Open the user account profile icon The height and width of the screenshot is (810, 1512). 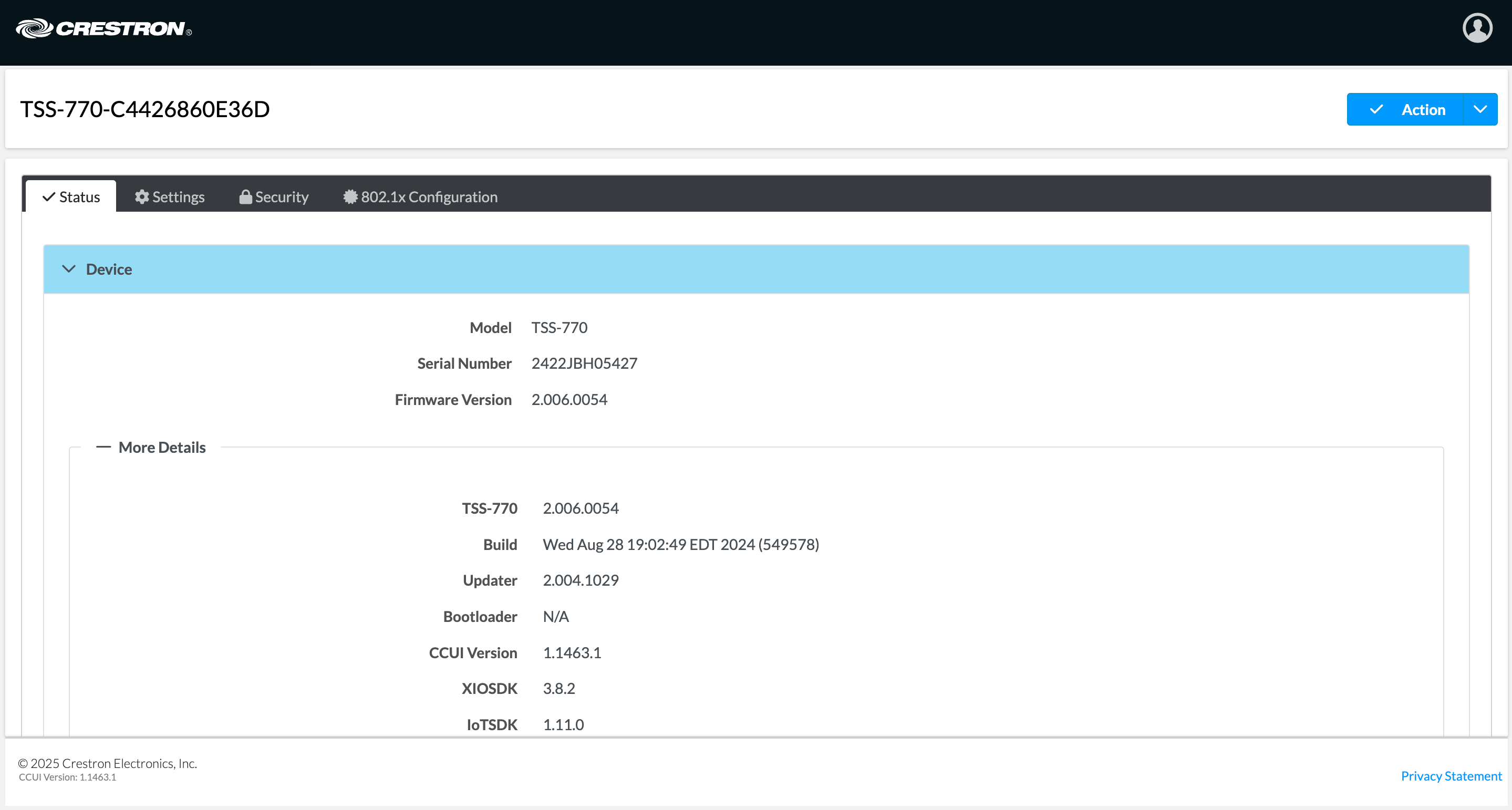tap(1477, 28)
